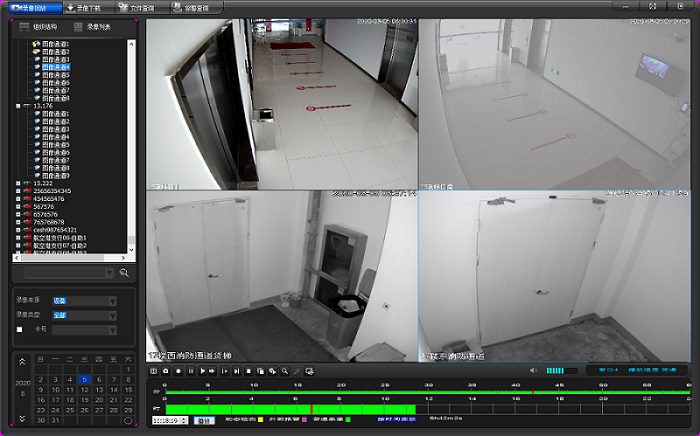Click the volume level slider bar

[560, 370]
